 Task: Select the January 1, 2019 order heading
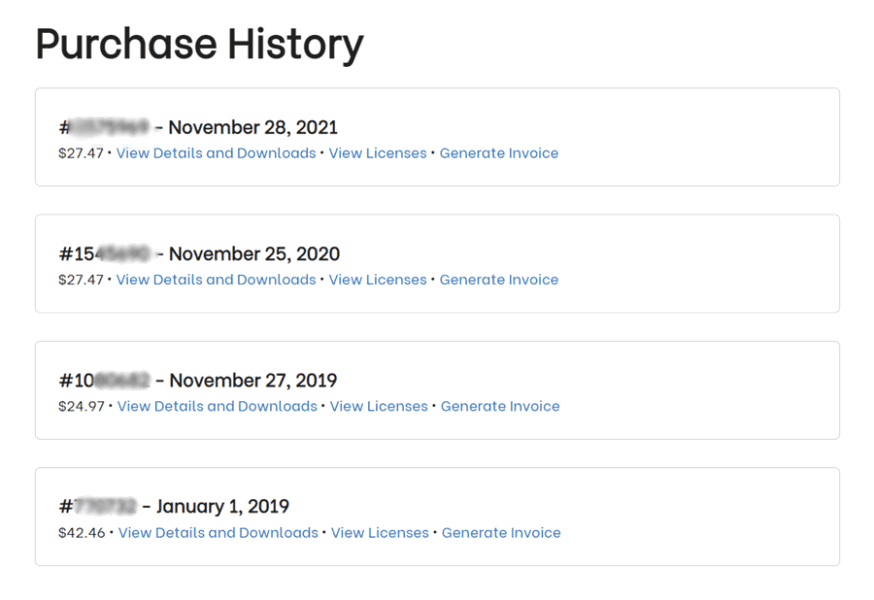174,507
